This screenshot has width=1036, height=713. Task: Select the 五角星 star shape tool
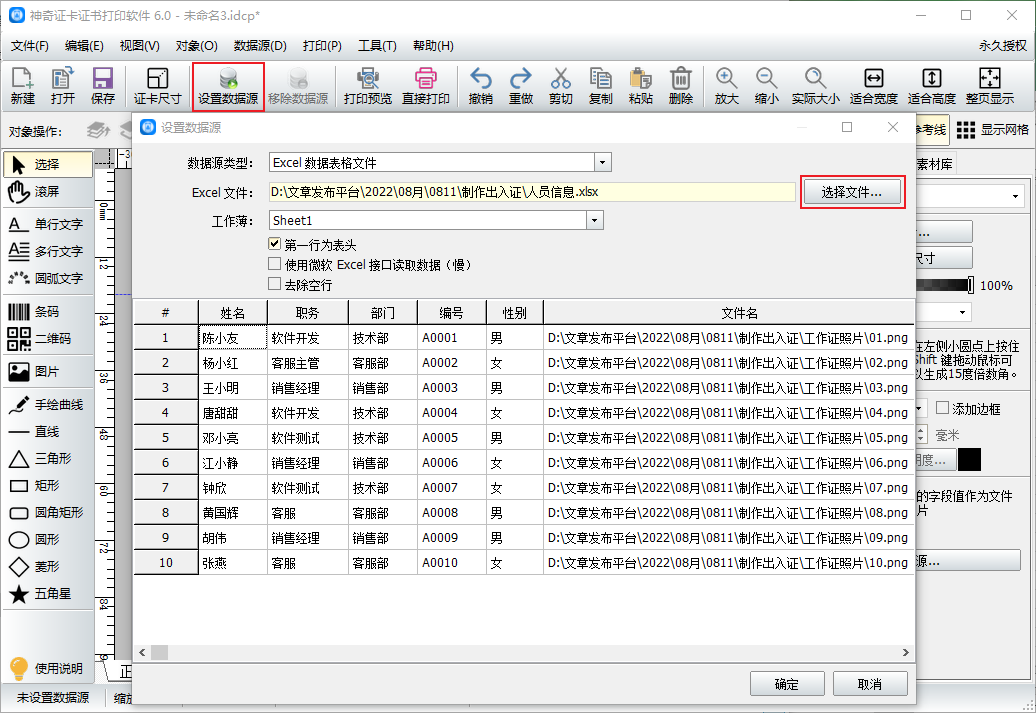coord(47,594)
